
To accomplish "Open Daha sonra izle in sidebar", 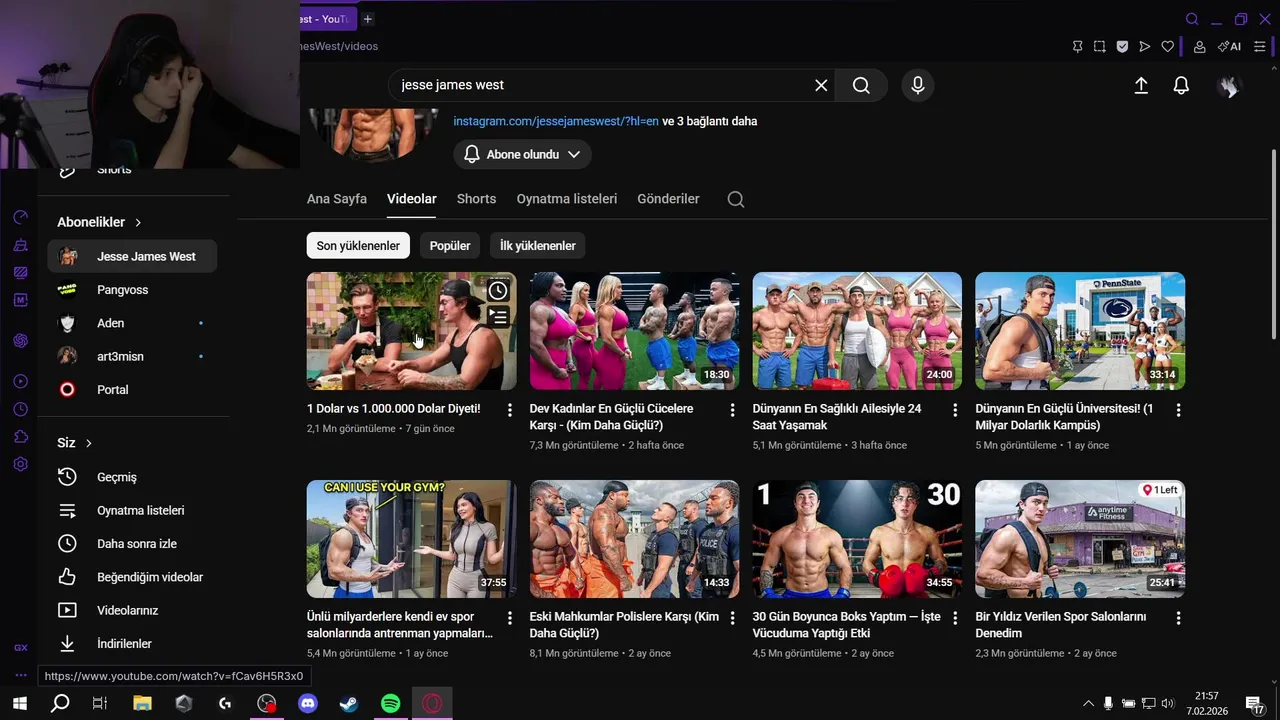I will 132,544.
